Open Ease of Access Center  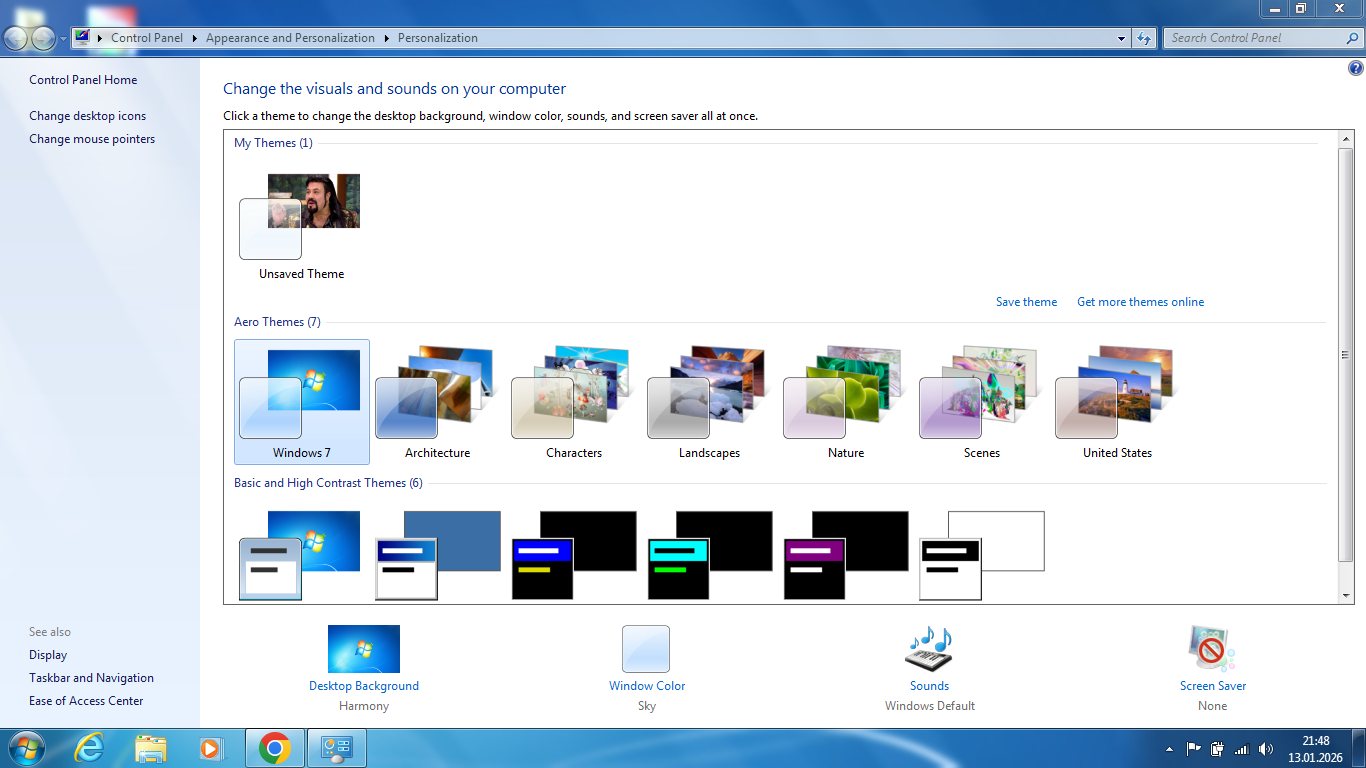coord(86,701)
